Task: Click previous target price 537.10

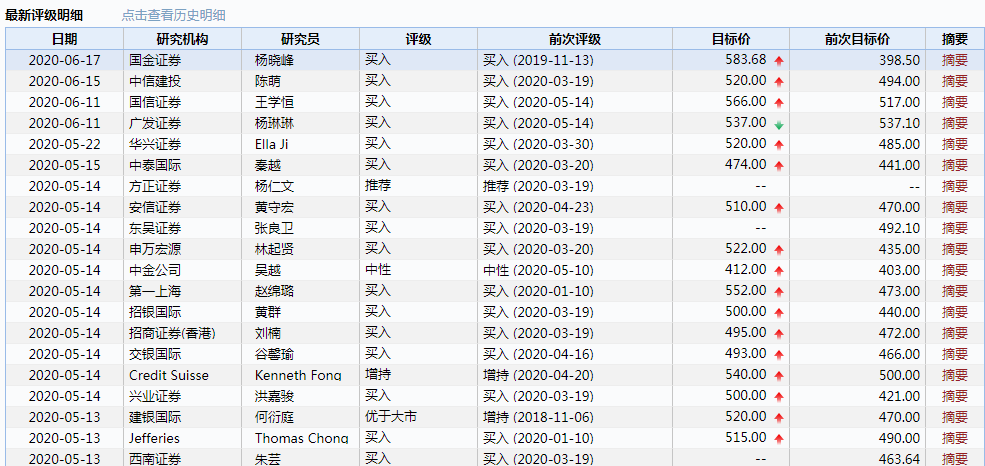Action: 900,123
